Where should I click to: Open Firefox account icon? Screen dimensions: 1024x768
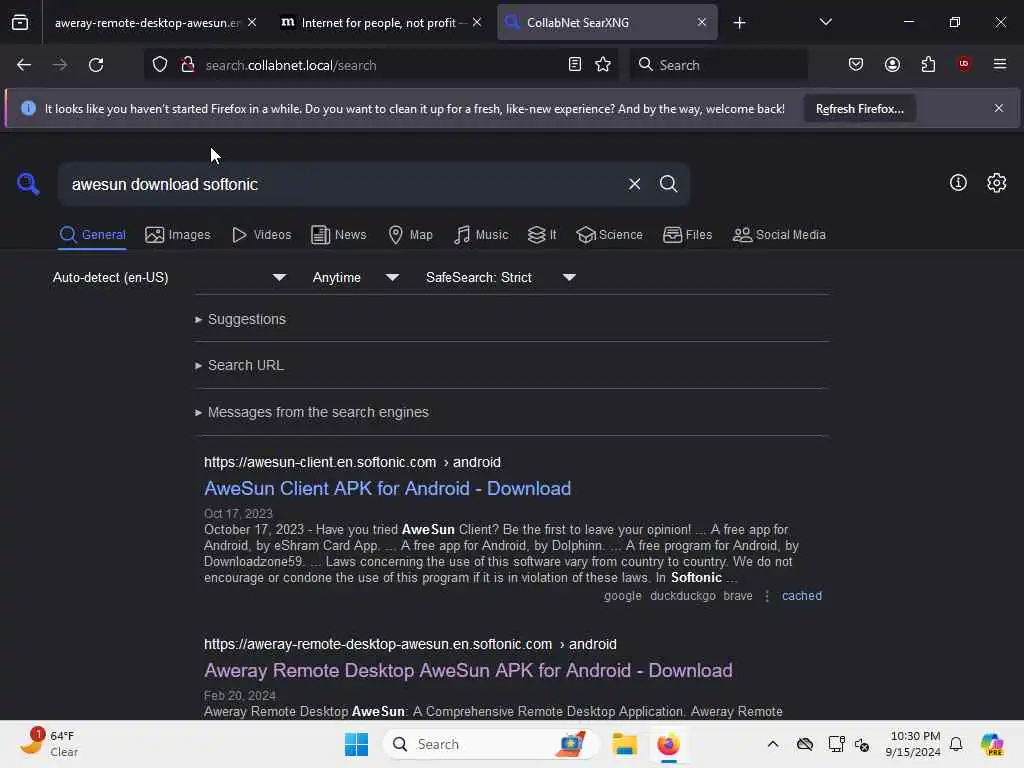[892, 64]
